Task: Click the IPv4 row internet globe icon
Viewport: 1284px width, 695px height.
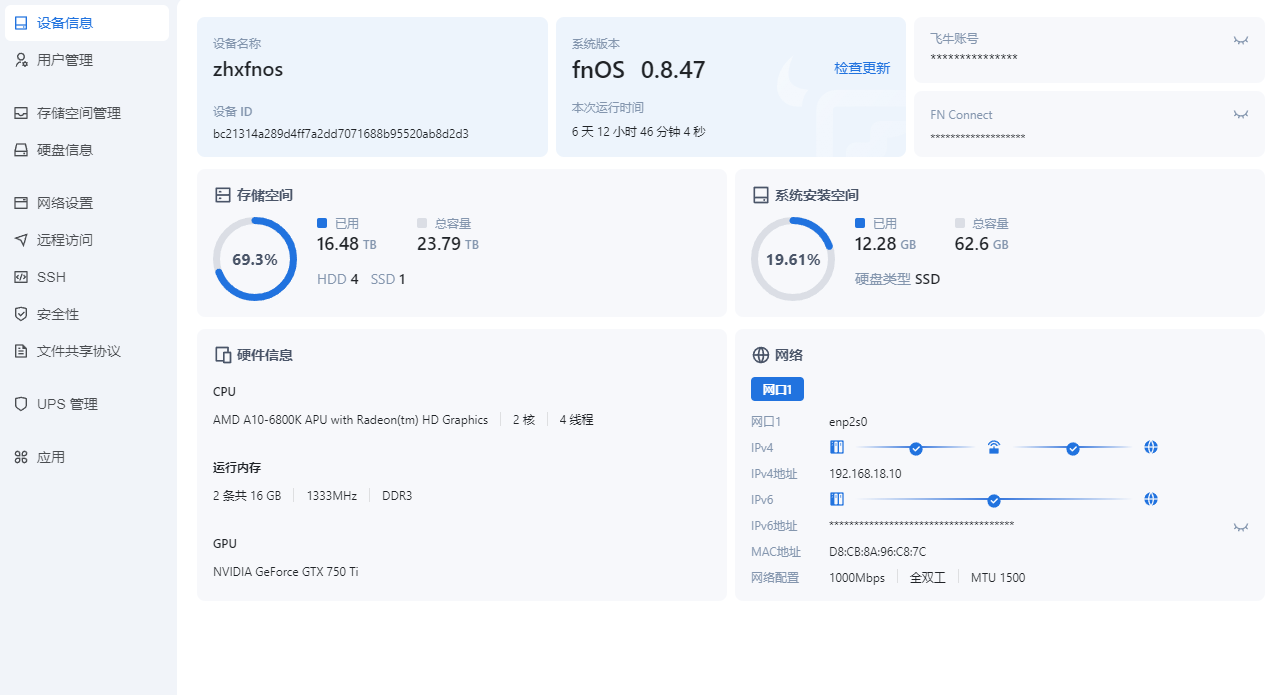Action: coord(1151,447)
